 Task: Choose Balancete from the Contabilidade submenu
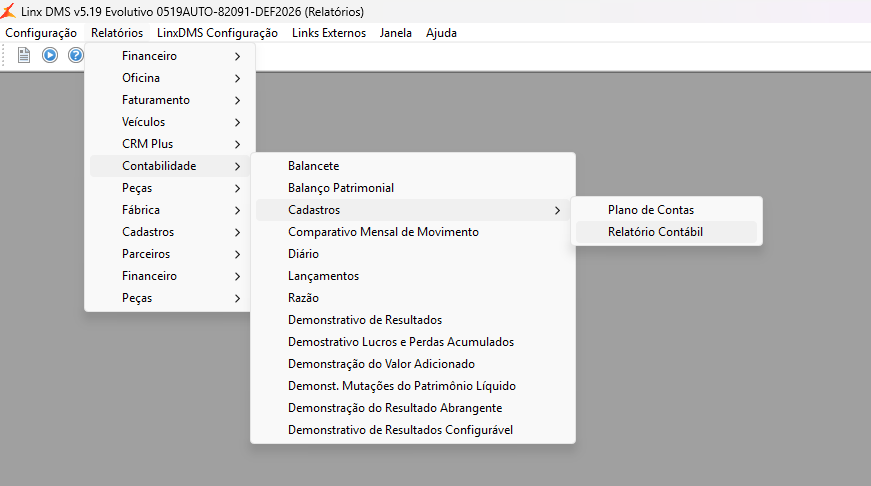coord(313,166)
